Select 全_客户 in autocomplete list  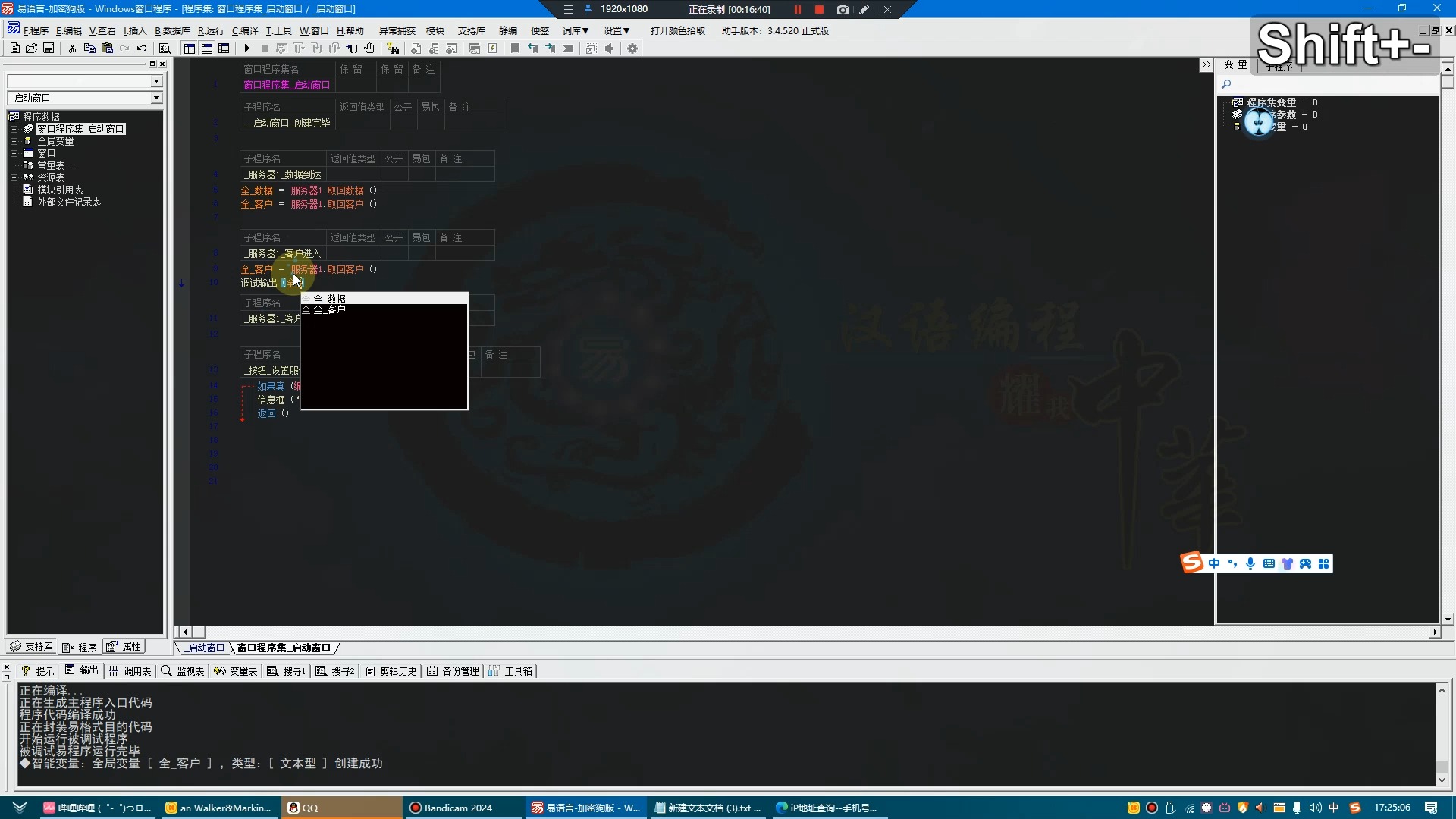click(x=330, y=309)
